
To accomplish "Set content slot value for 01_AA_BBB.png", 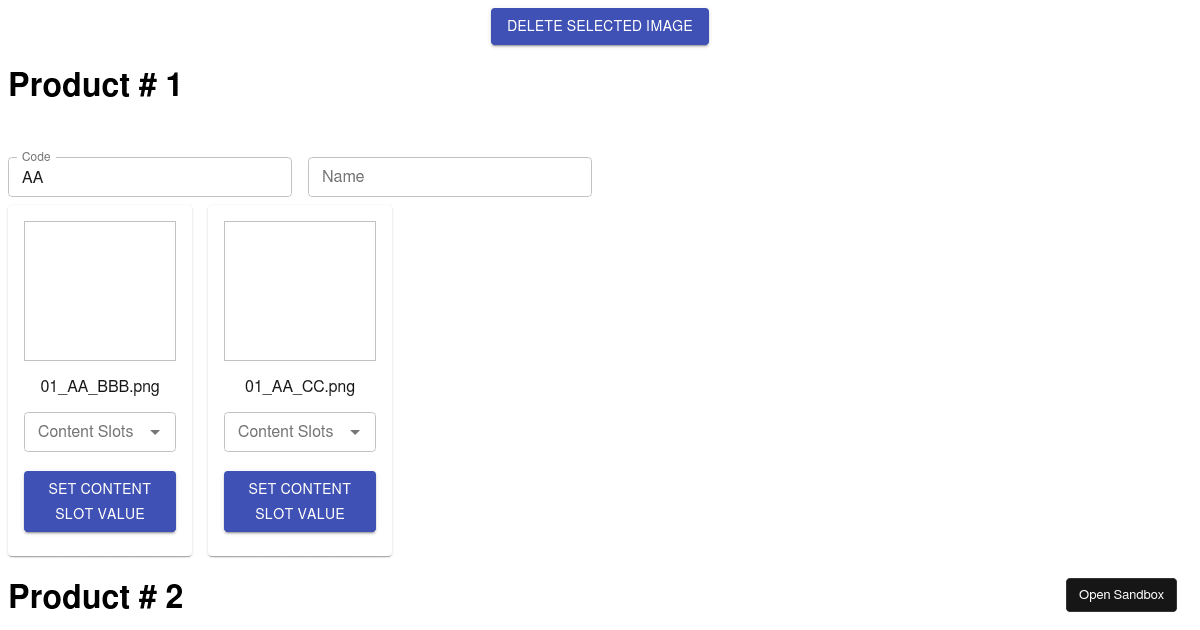I will coord(100,501).
